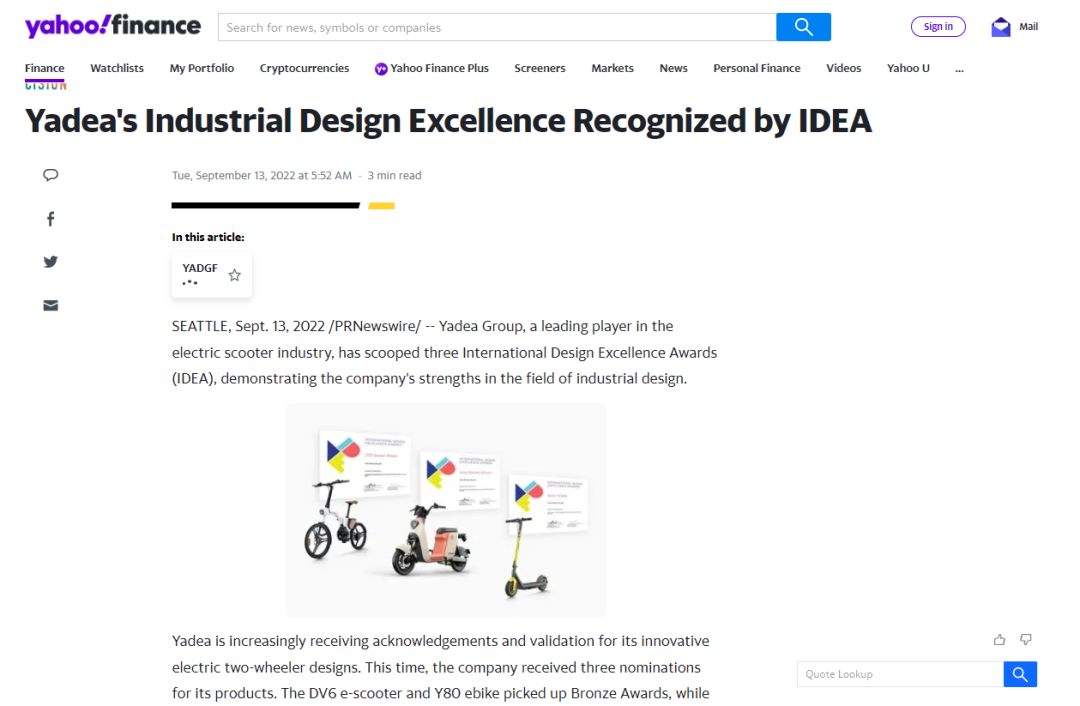Open the Watchlists tab

tap(117, 68)
